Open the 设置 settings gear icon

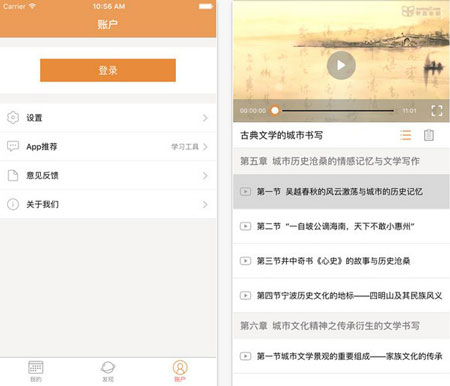point(13,118)
